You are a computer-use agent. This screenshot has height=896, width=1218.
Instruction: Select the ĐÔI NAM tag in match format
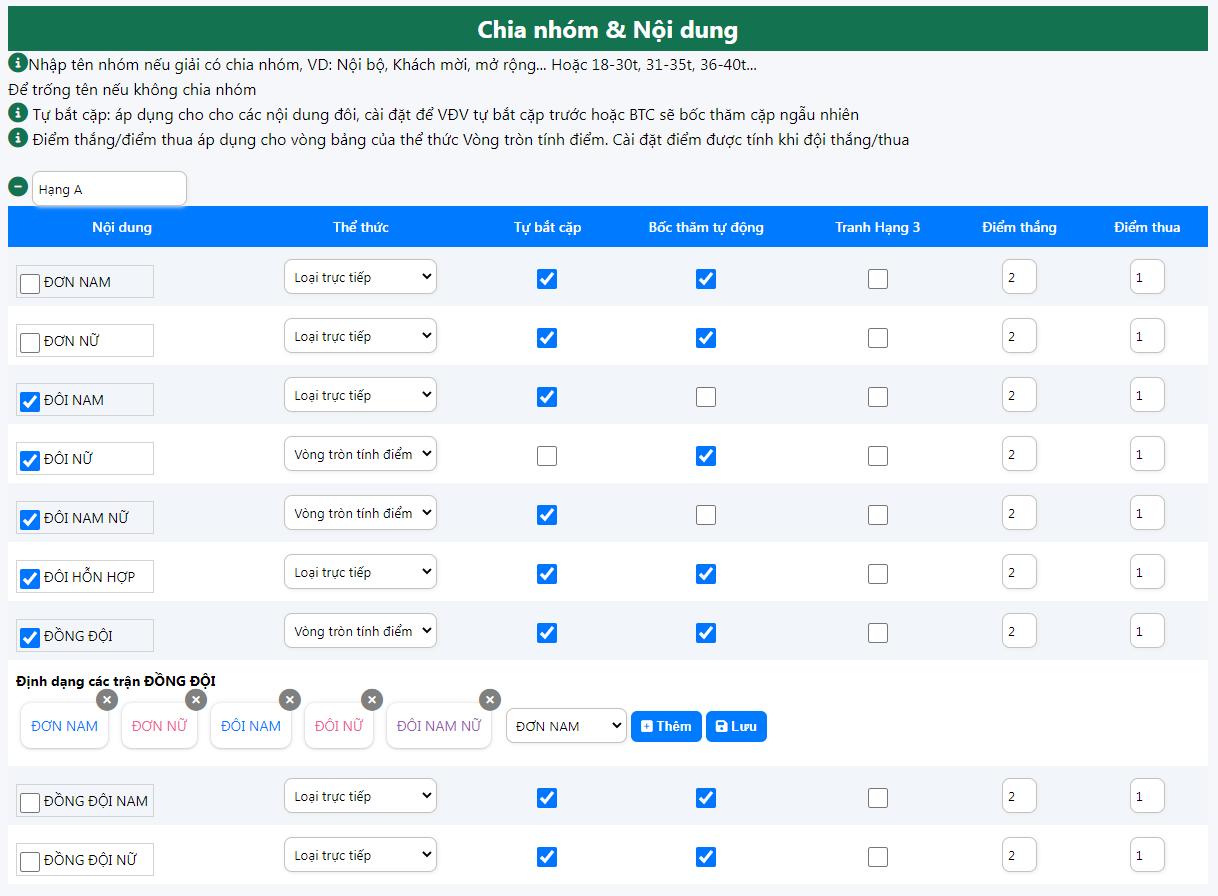250,726
